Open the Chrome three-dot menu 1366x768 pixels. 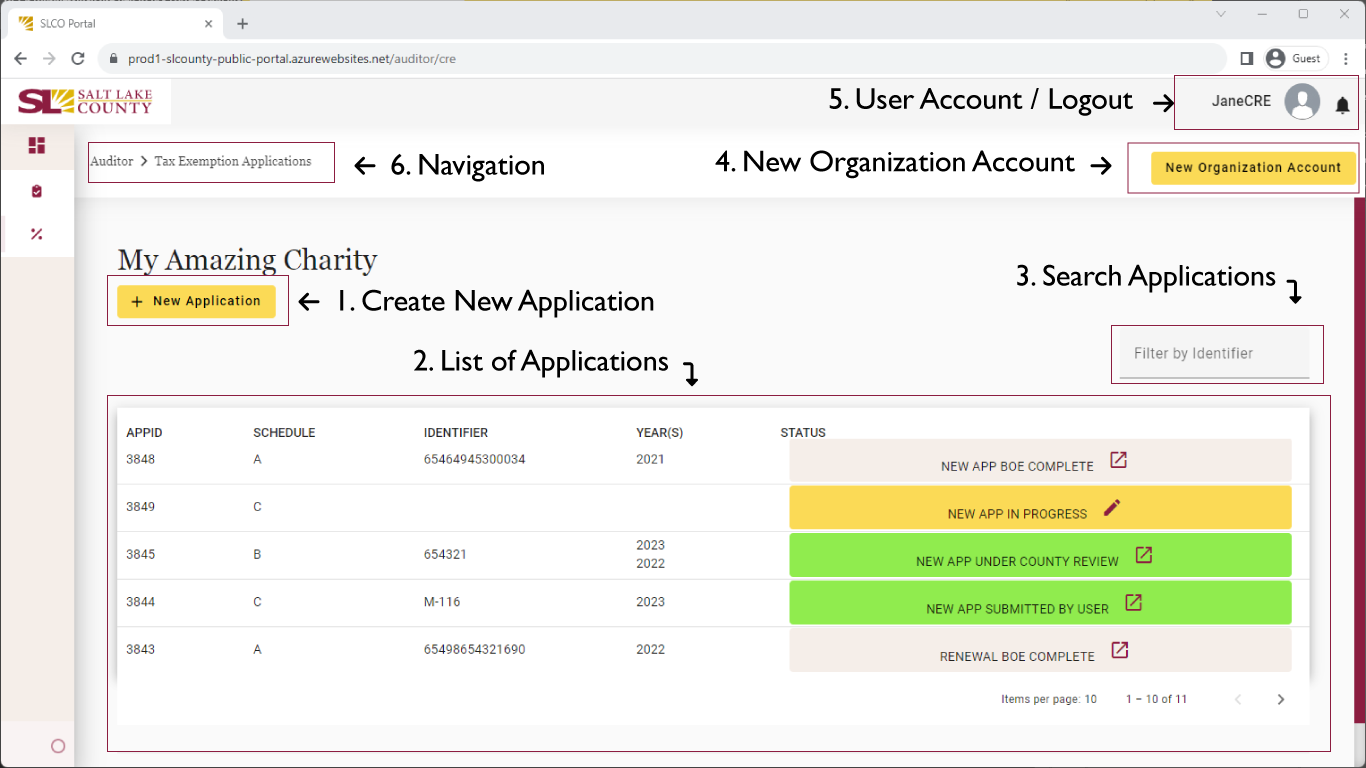click(x=1346, y=59)
